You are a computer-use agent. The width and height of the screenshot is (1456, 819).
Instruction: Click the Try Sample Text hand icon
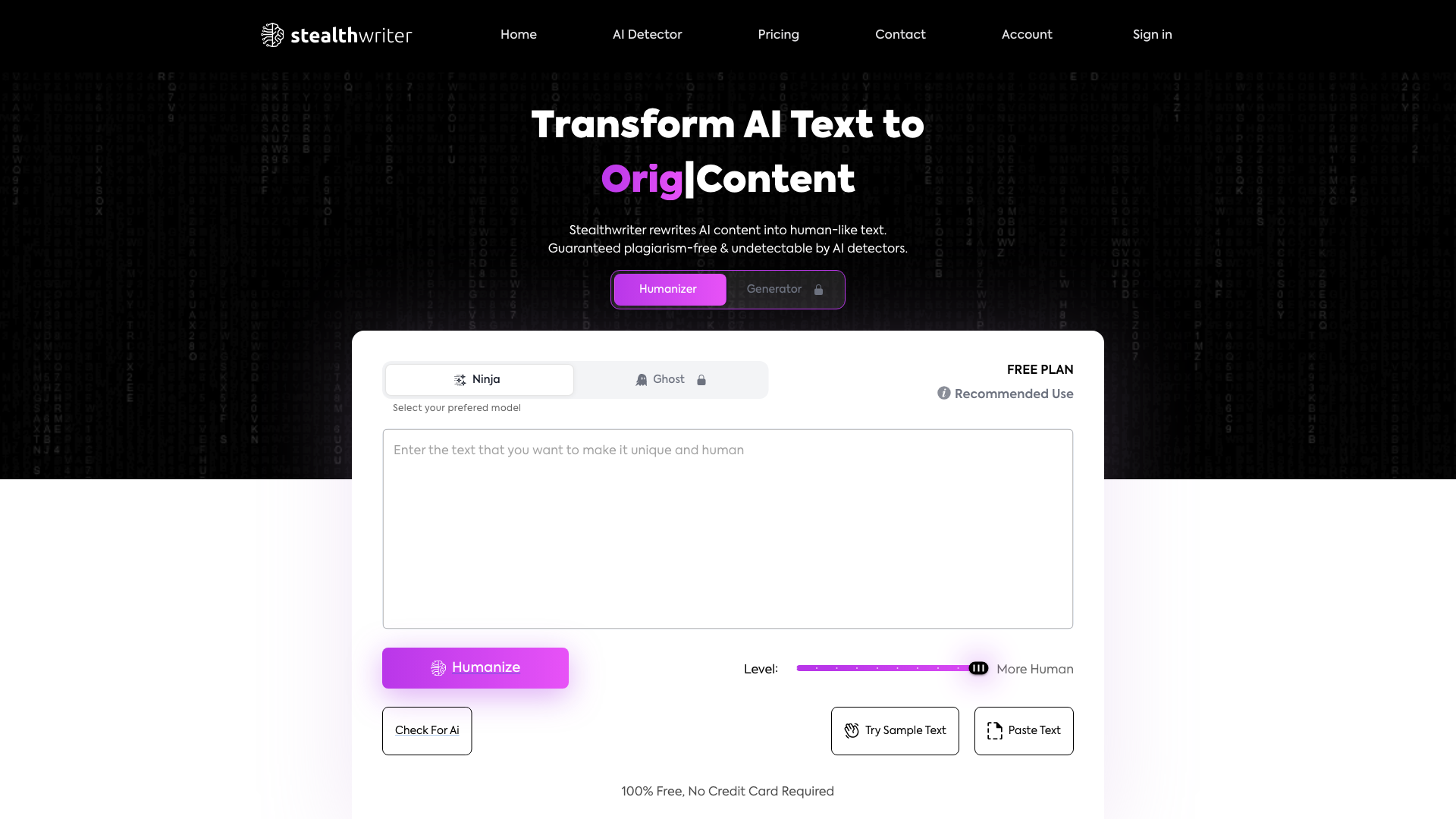pos(851,730)
